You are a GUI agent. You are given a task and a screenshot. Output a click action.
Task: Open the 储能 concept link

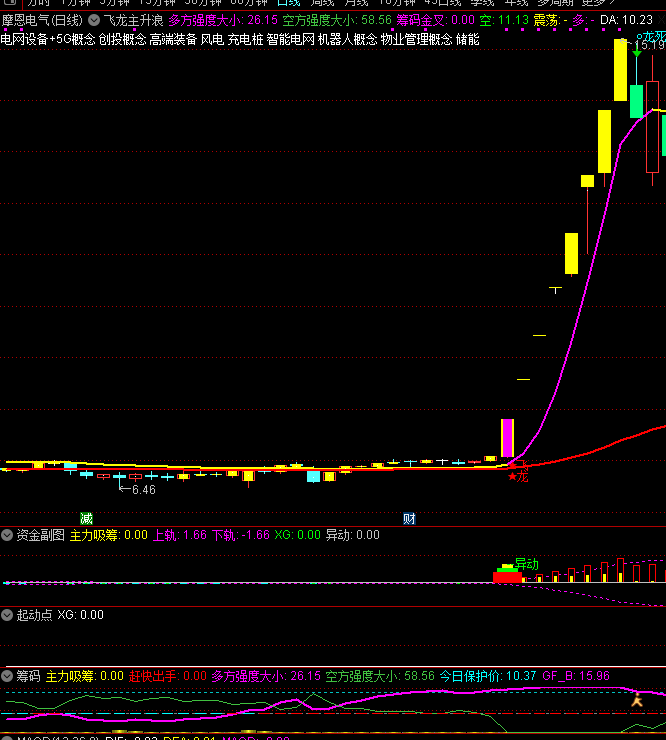pos(467,39)
